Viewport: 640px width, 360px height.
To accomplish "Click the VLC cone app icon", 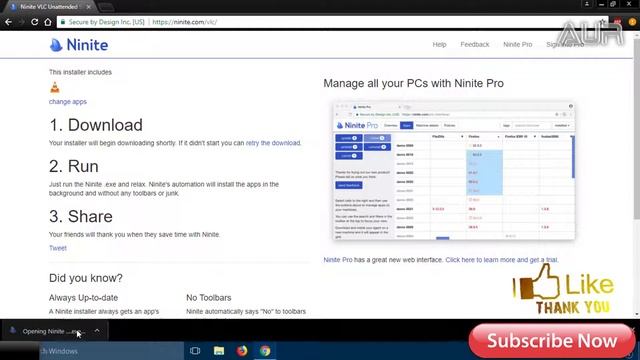I will (x=55, y=87).
